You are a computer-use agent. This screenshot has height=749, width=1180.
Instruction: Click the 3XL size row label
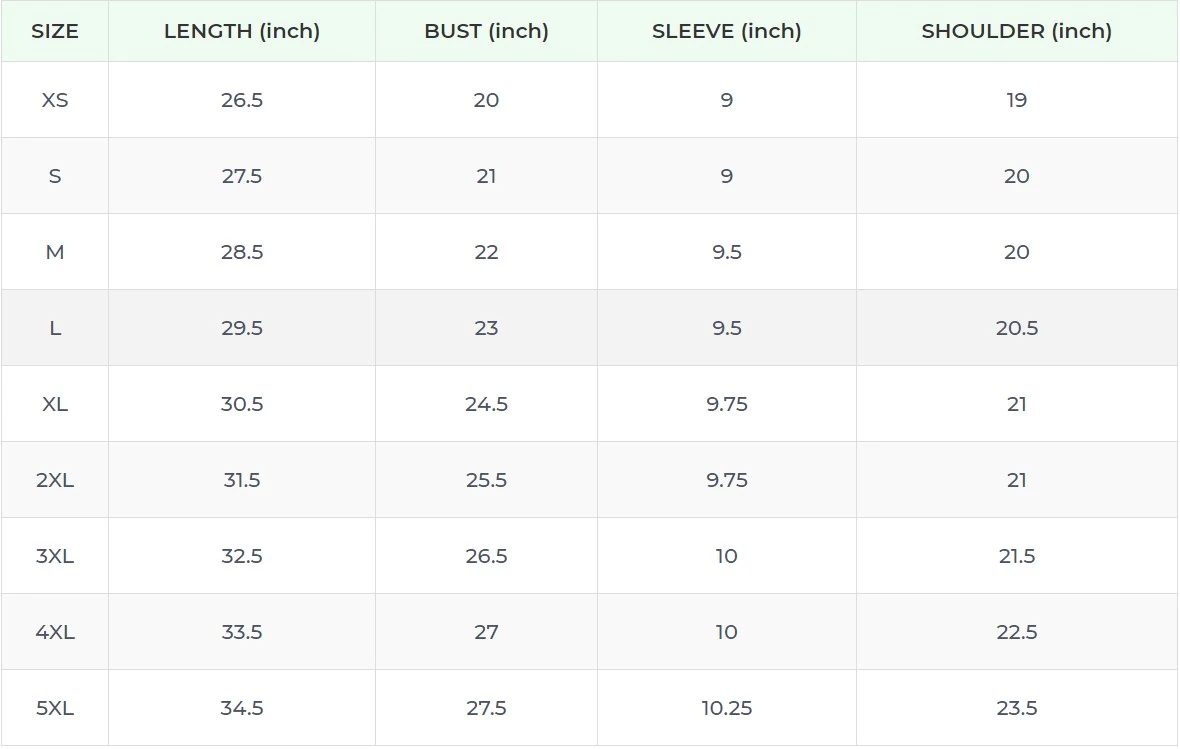point(55,556)
